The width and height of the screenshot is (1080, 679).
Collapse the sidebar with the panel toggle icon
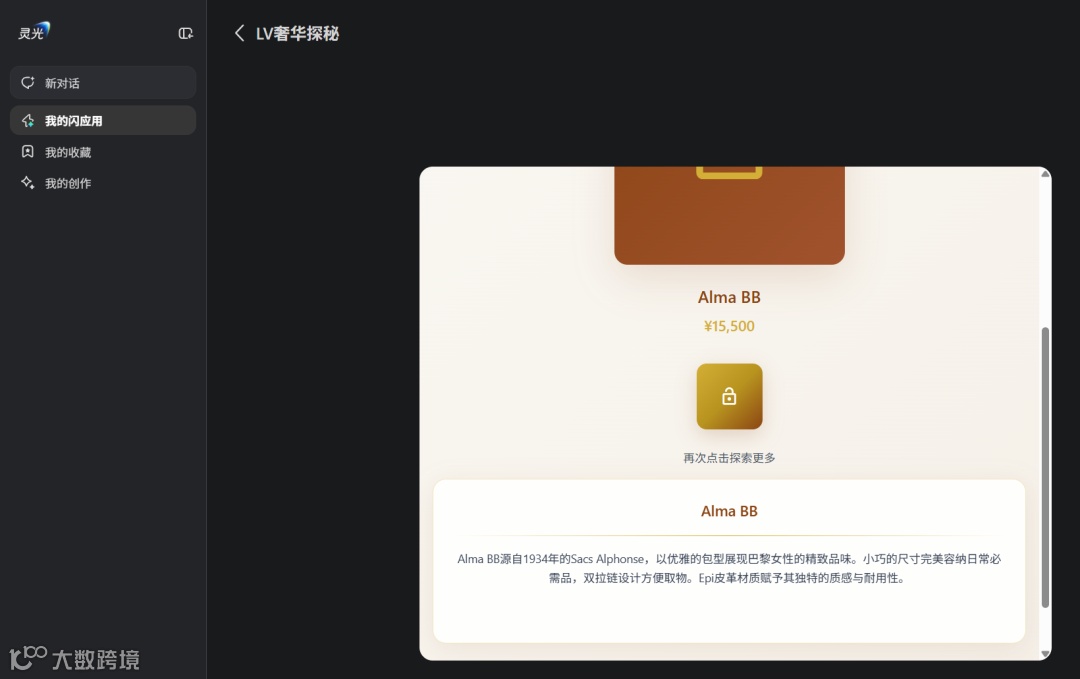[185, 33]
